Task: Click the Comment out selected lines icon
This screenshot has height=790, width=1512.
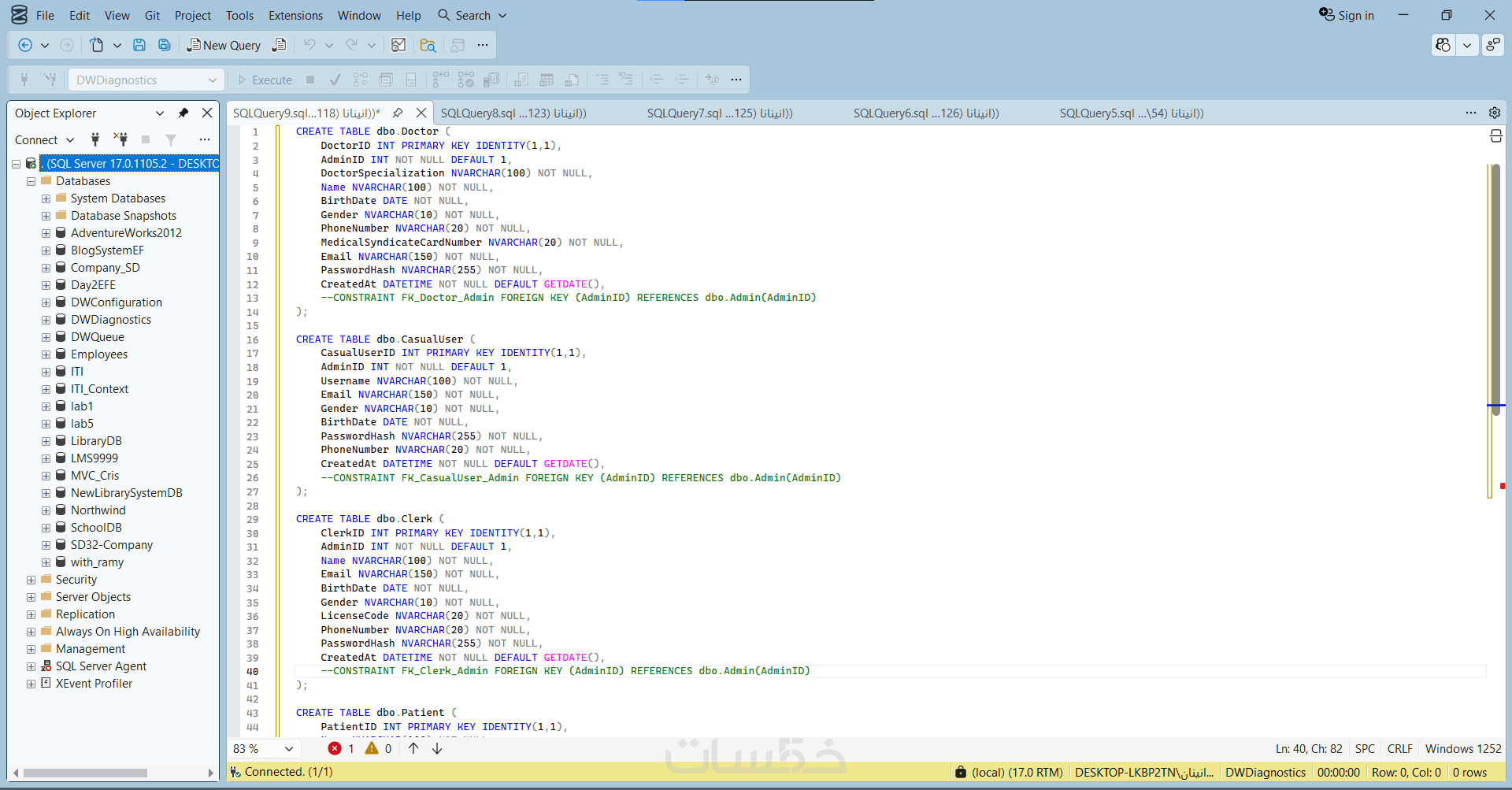Action: [x=602, y=80]
